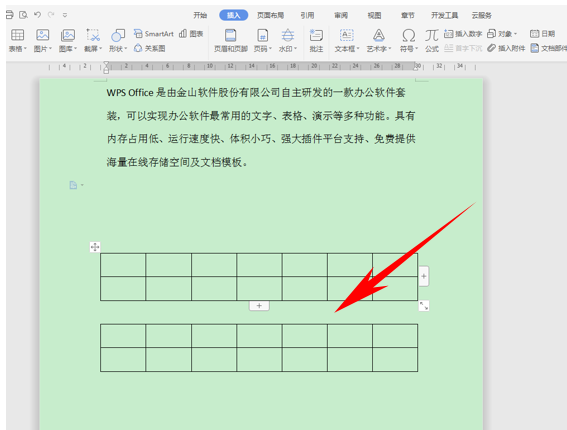Click the 艺术字 word art icon
Viewport: 567px width, 430px height.
pyautogui.click(x=379, y=35)
